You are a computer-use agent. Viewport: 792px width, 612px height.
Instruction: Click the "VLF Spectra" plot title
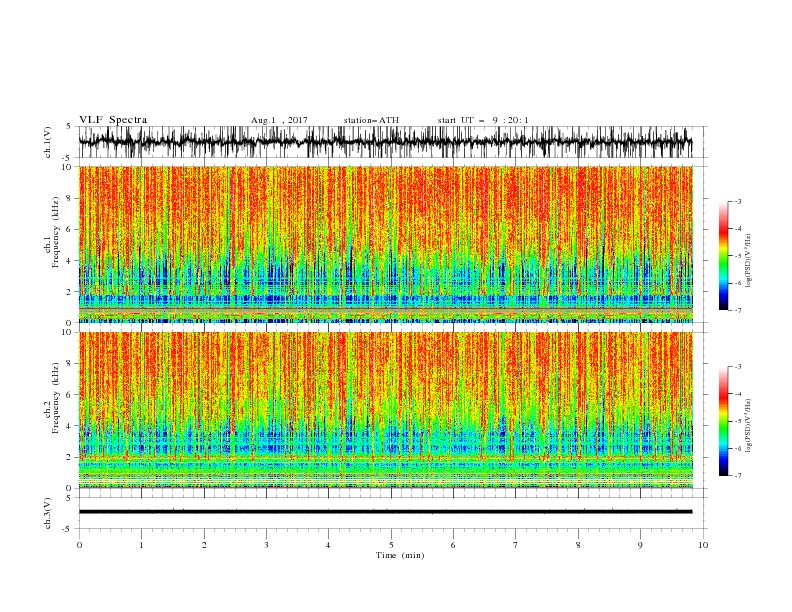[x=113, y=120]
